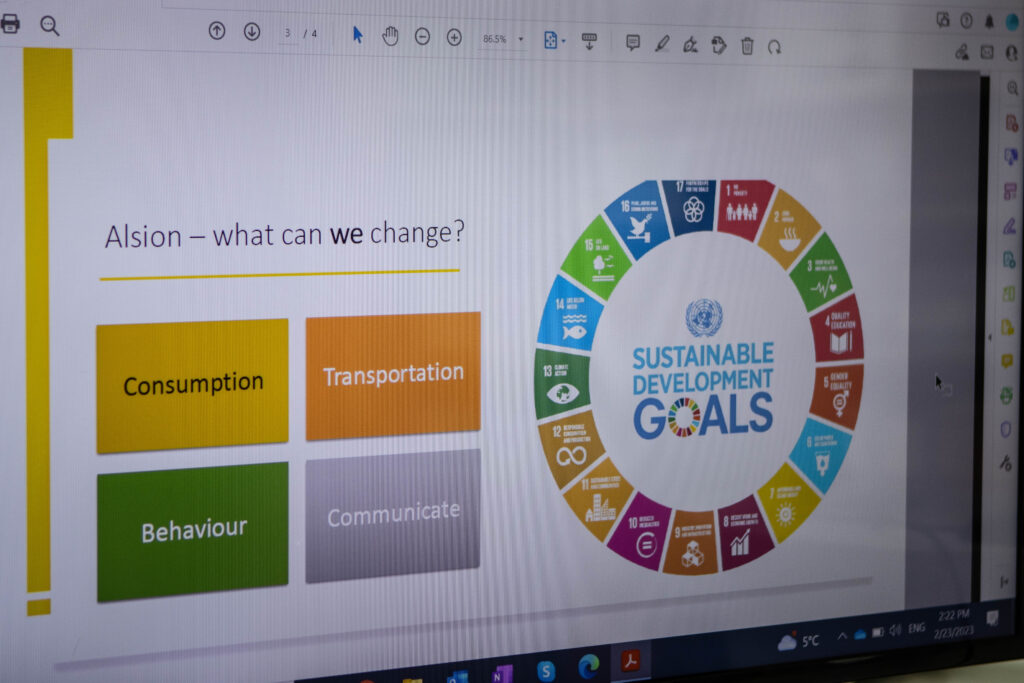Show hidden system tray icons chevron
This screenshot has width=1024, height=683.
click(842, 635)
